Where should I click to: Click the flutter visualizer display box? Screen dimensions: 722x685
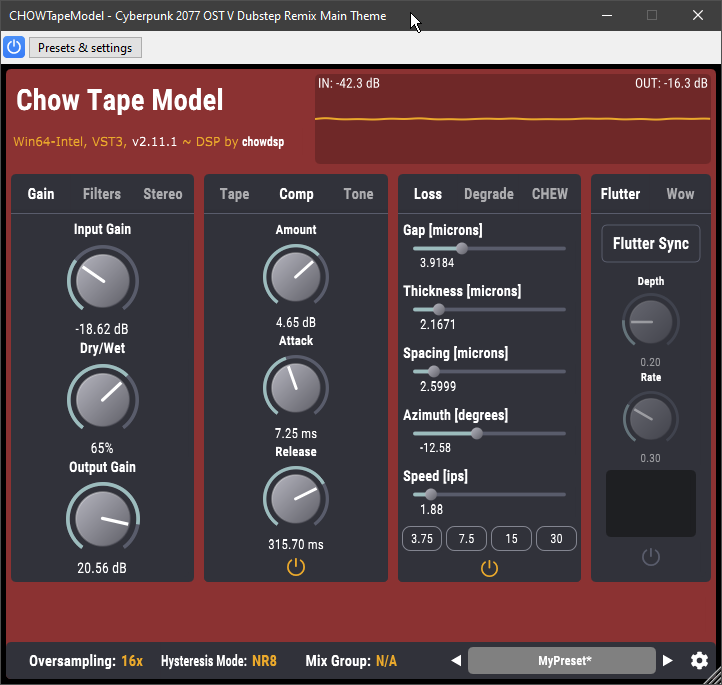click(x=651, y=504)
